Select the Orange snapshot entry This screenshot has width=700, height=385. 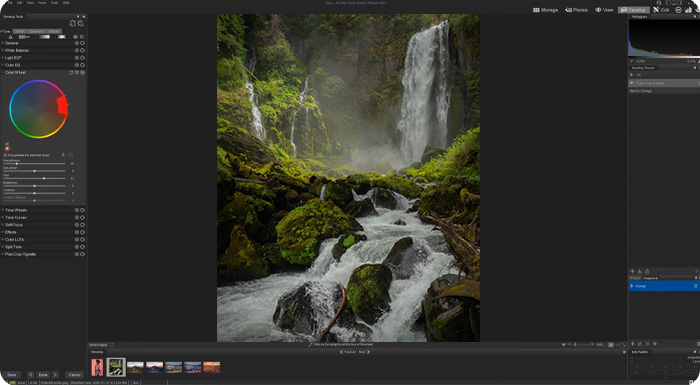point(664,286)
